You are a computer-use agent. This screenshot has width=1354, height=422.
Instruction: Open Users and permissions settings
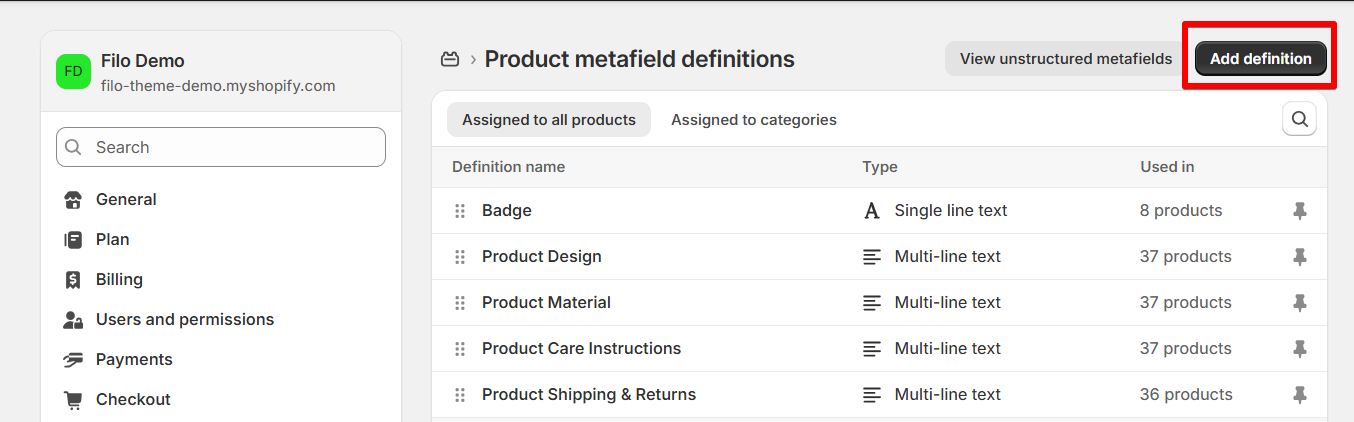click(x=184, y=319)
